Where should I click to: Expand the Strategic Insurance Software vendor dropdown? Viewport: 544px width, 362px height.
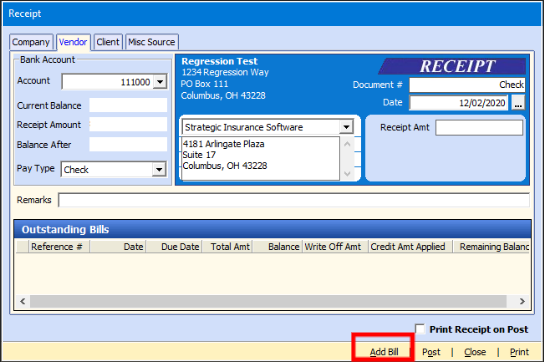coord(346,127)
